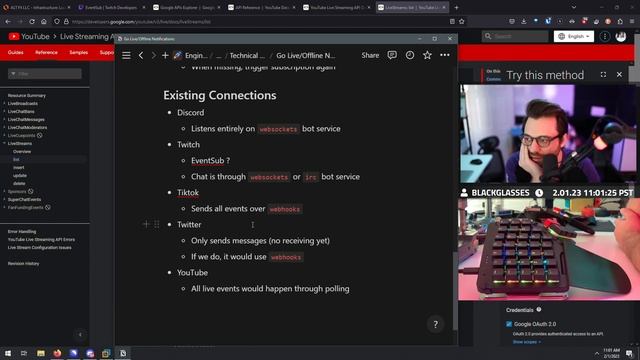Click the sidebar filter input
Image resolution: width=640 pixels, height=360 pixels.
click(44, 73)
